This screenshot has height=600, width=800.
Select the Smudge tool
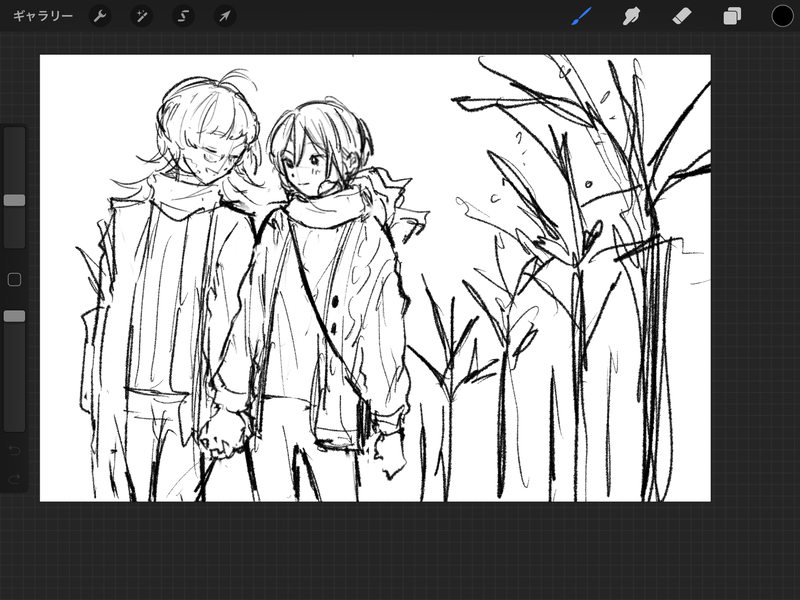[x=632, y=16]
